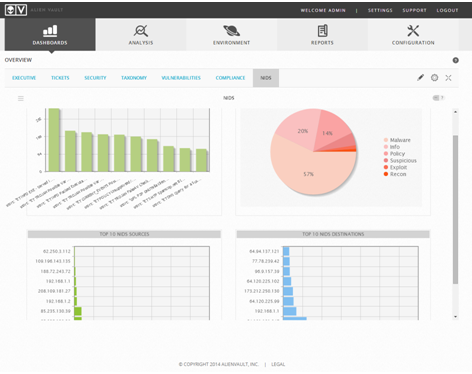The image size is (472, 374).
Task: Open the Environment planet icon
Action: coord(231,31)
